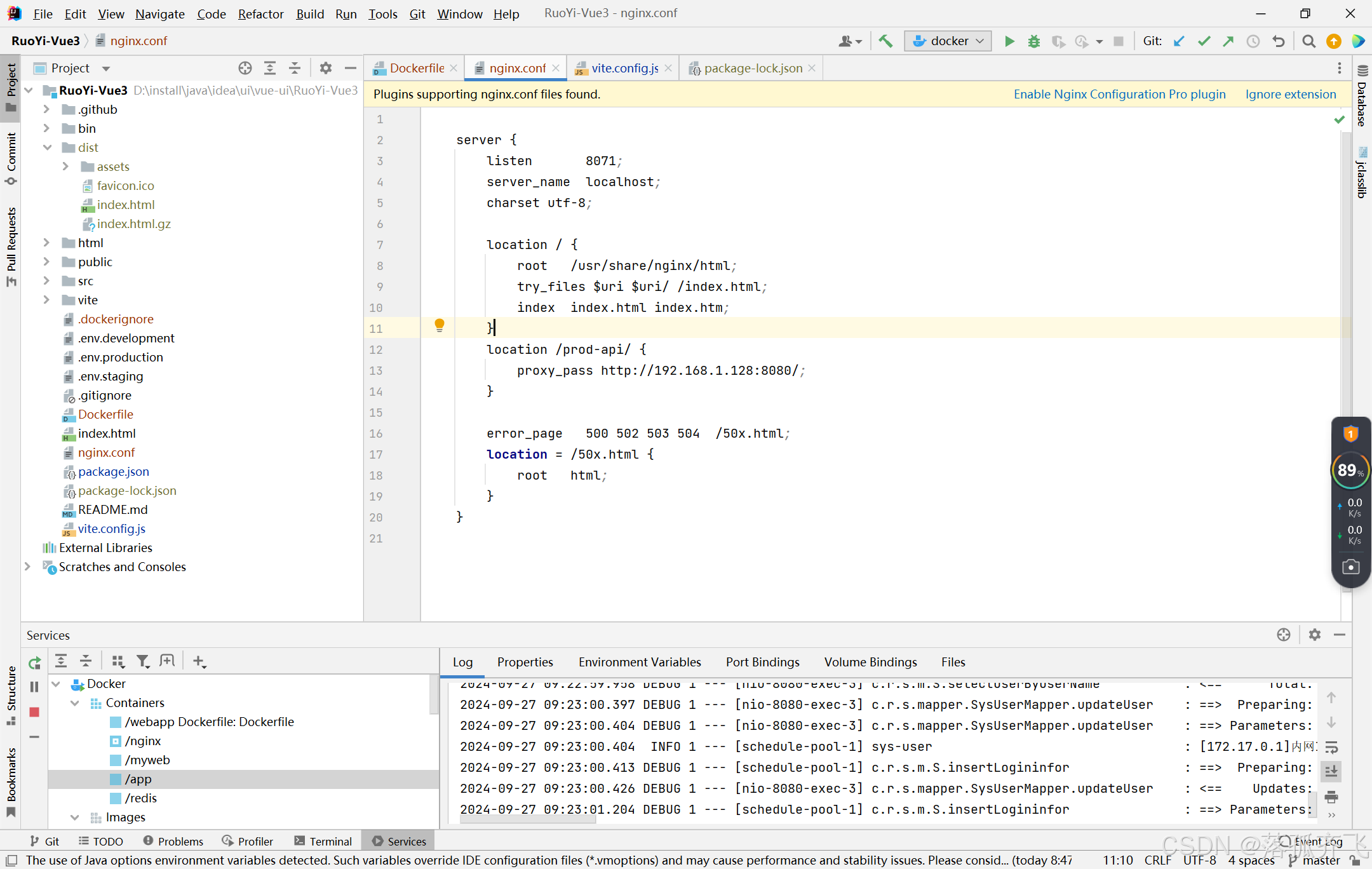This screenshot has height=869, width=1372.
Task: Run the docker configuration with the green play button
Action: 1009,41
